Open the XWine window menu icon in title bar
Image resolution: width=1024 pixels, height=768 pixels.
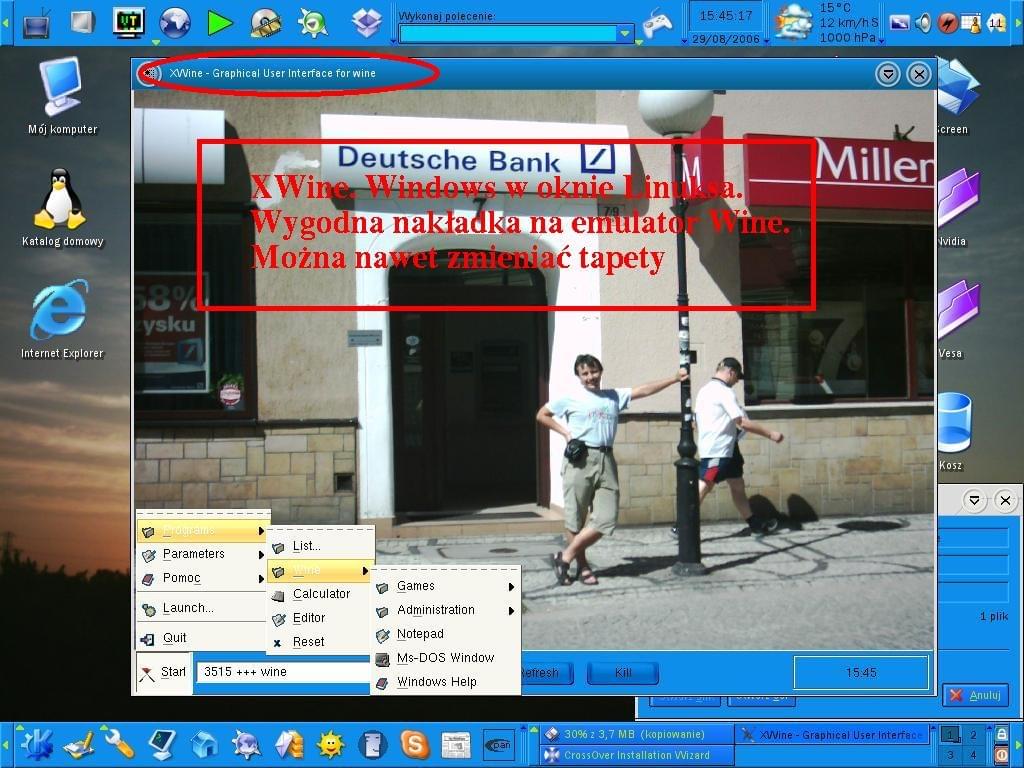[x=150, y=73]
